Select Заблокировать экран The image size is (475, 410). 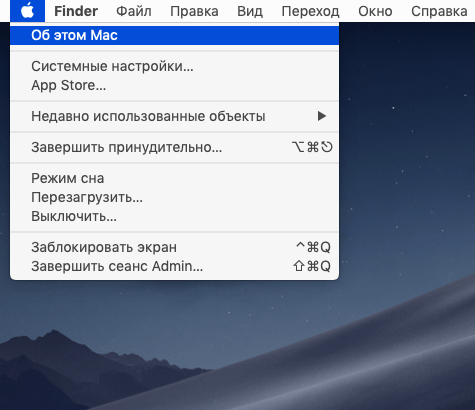coord(174,247)
